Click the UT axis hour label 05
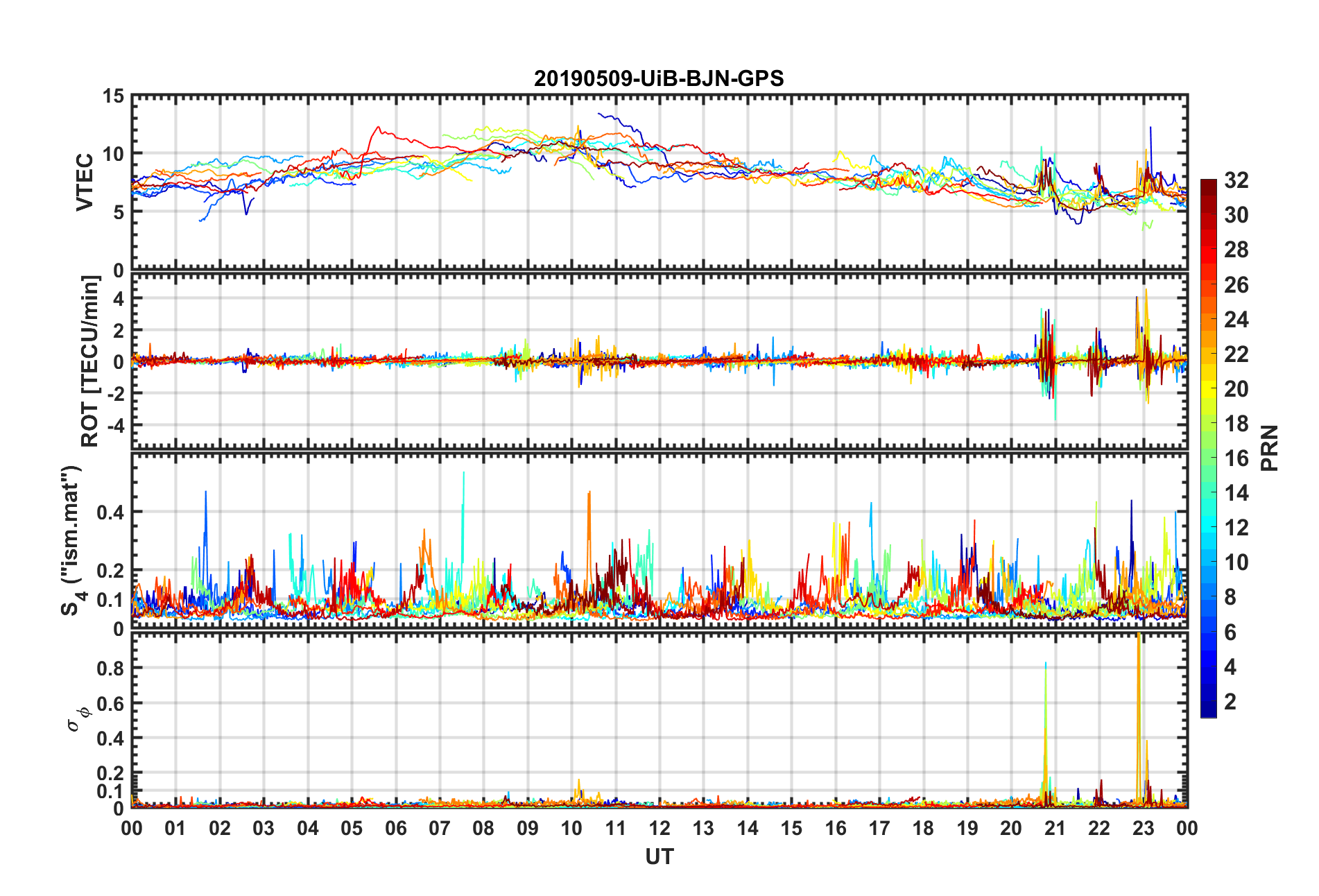1319x896 pixels. (352, 828)
